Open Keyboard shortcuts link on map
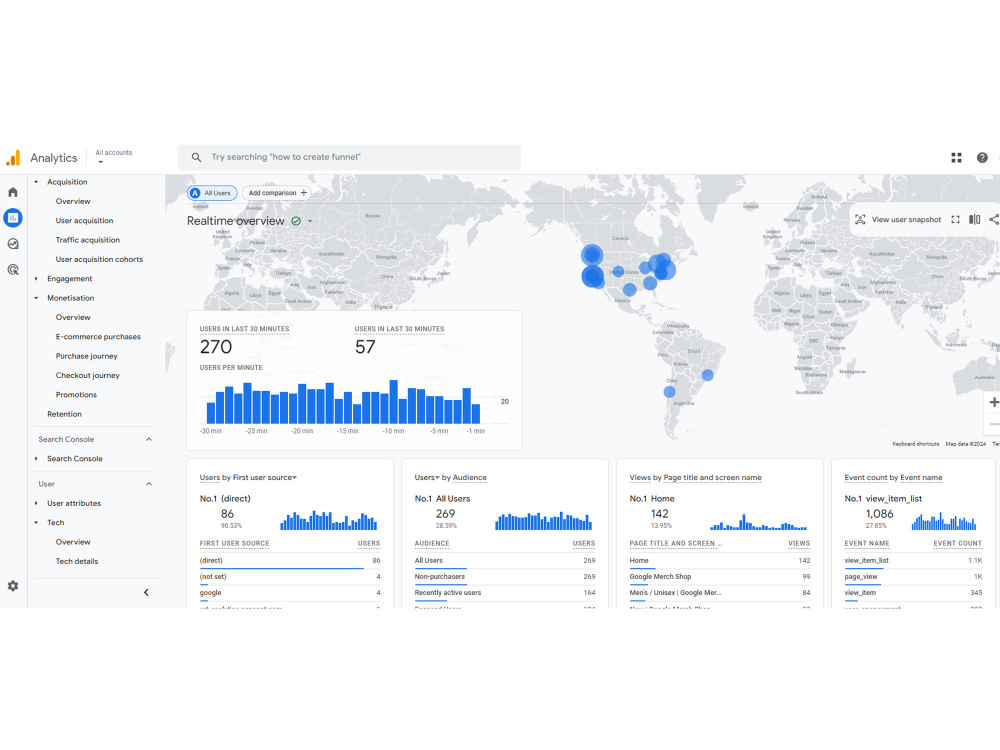Image resolution: width=1000 pixels, height=750 pixels. [x=915, y=444]
